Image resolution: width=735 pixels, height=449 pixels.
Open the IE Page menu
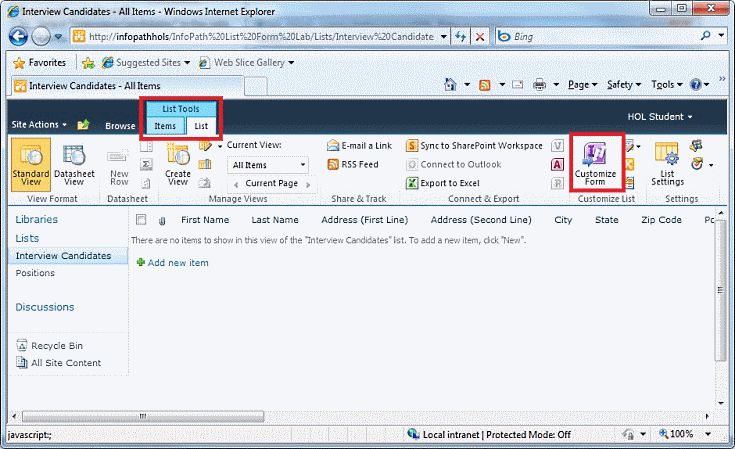click(583, 85)
